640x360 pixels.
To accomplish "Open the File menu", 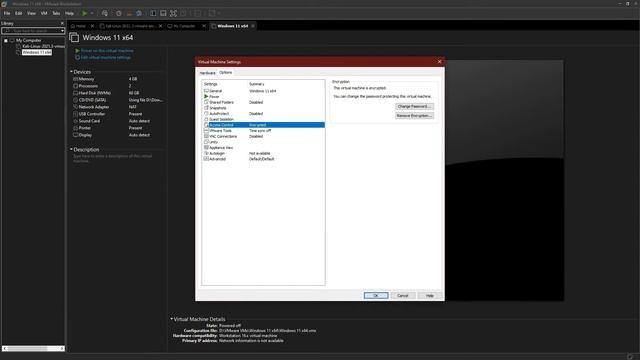I will tap(7, 13).
